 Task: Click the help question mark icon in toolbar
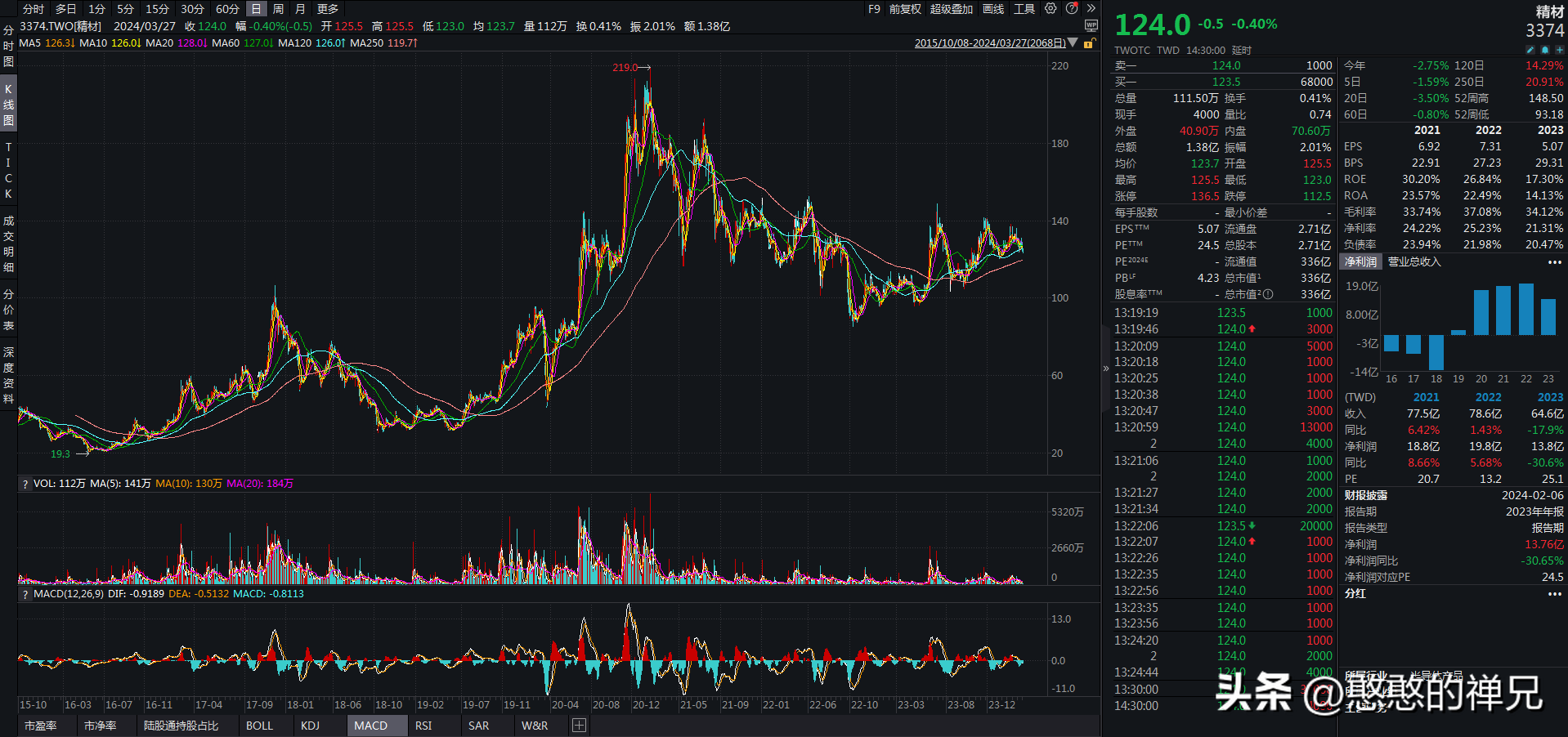pos(1072,9)
